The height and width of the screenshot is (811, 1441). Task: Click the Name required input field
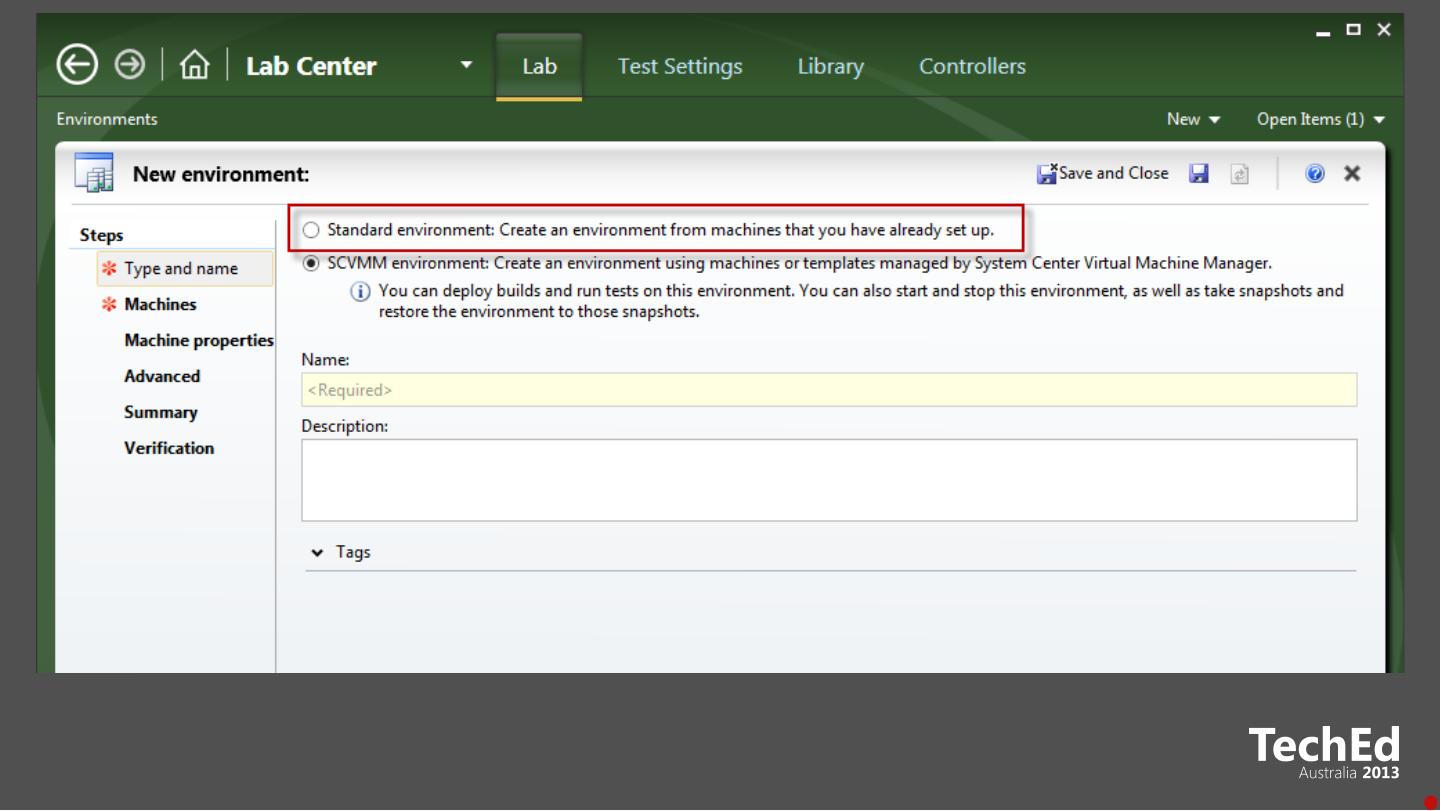tap(828, 390)
